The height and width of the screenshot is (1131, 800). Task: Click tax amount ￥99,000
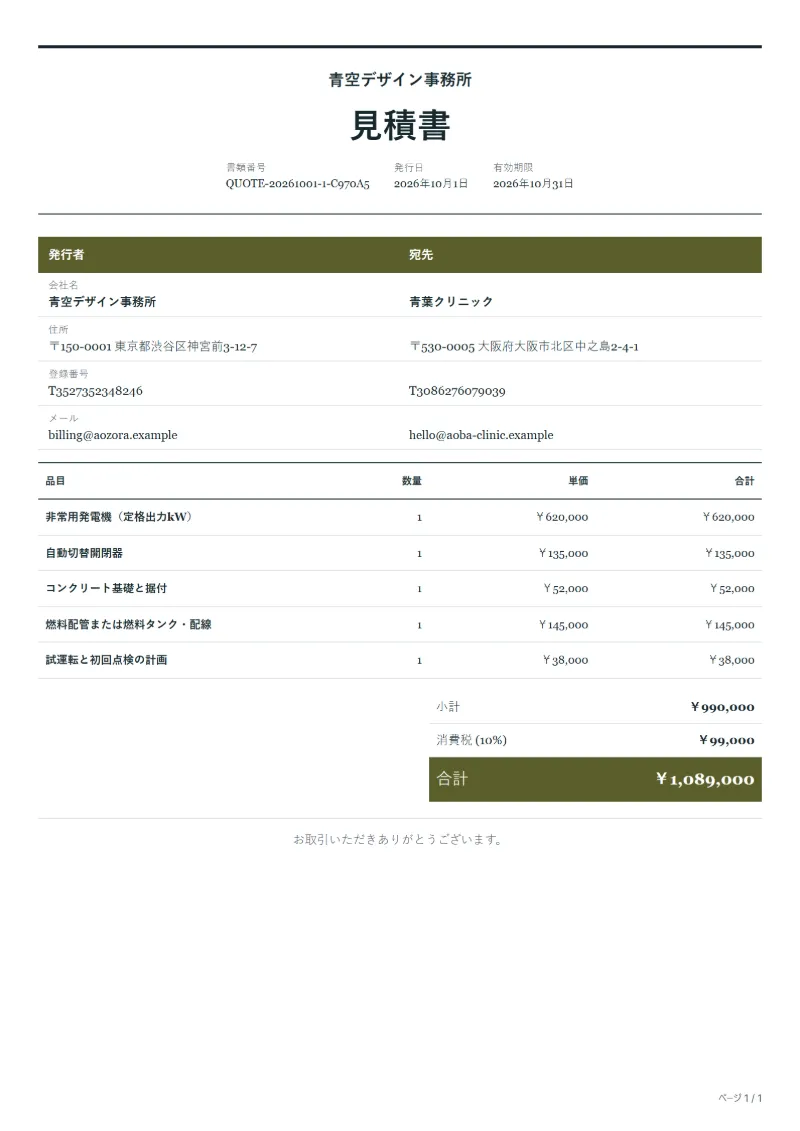pyautogui.click(x=726, y=740)
